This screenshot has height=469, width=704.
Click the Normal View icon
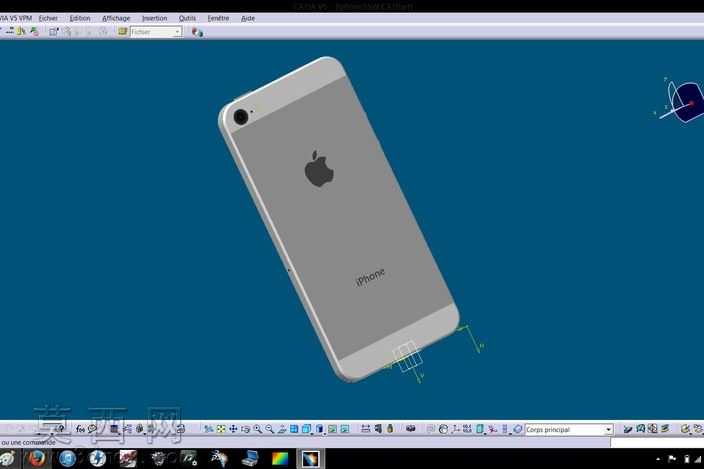point(282,429)
